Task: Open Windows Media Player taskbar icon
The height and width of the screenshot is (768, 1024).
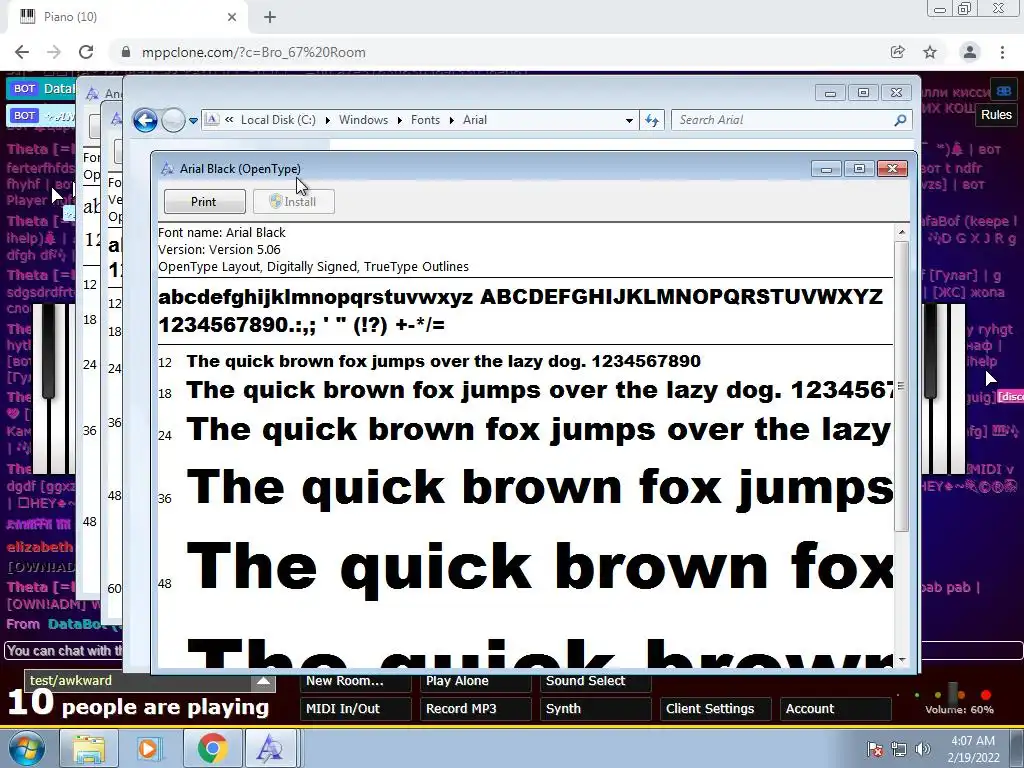Action: coord(149,748)
